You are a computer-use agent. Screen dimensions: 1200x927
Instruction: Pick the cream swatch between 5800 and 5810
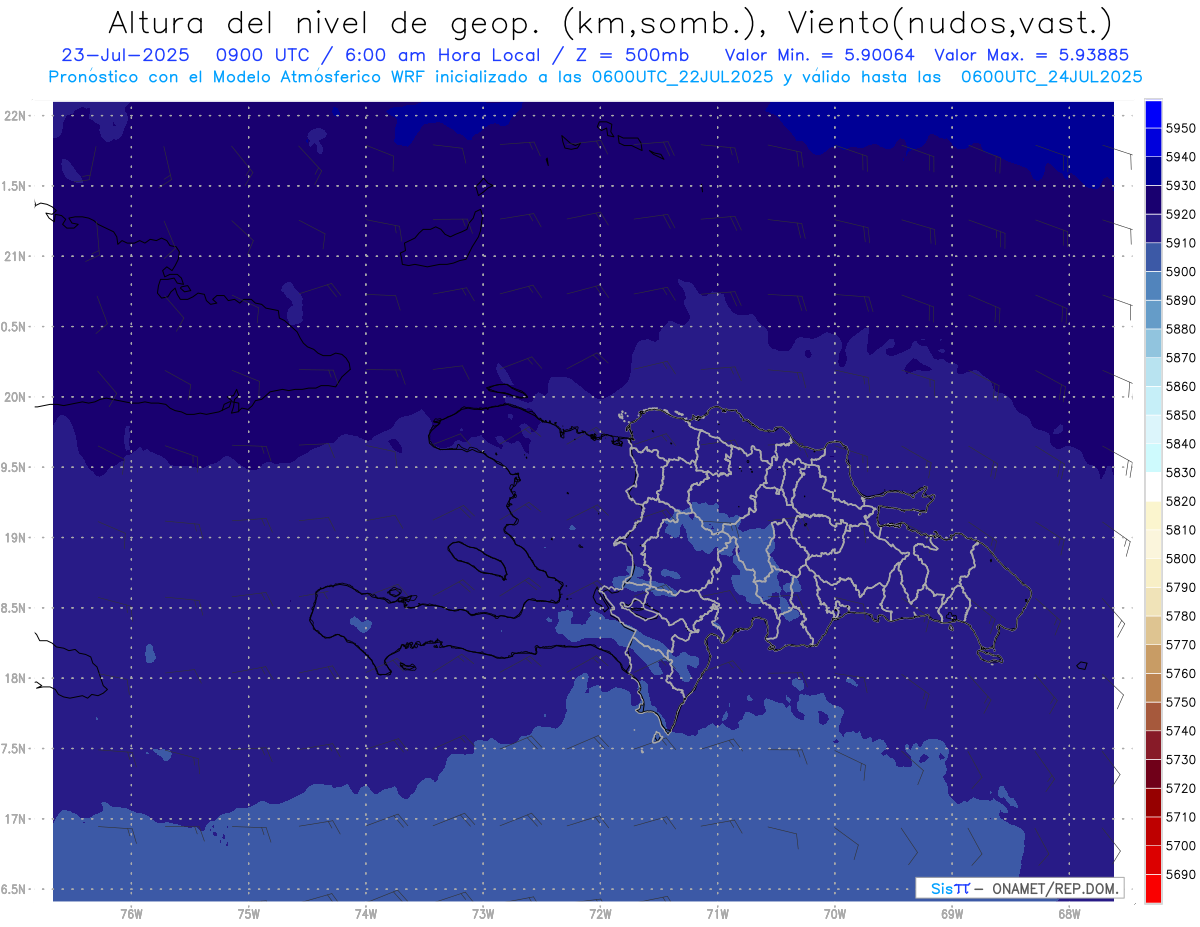click(1153, 544)
